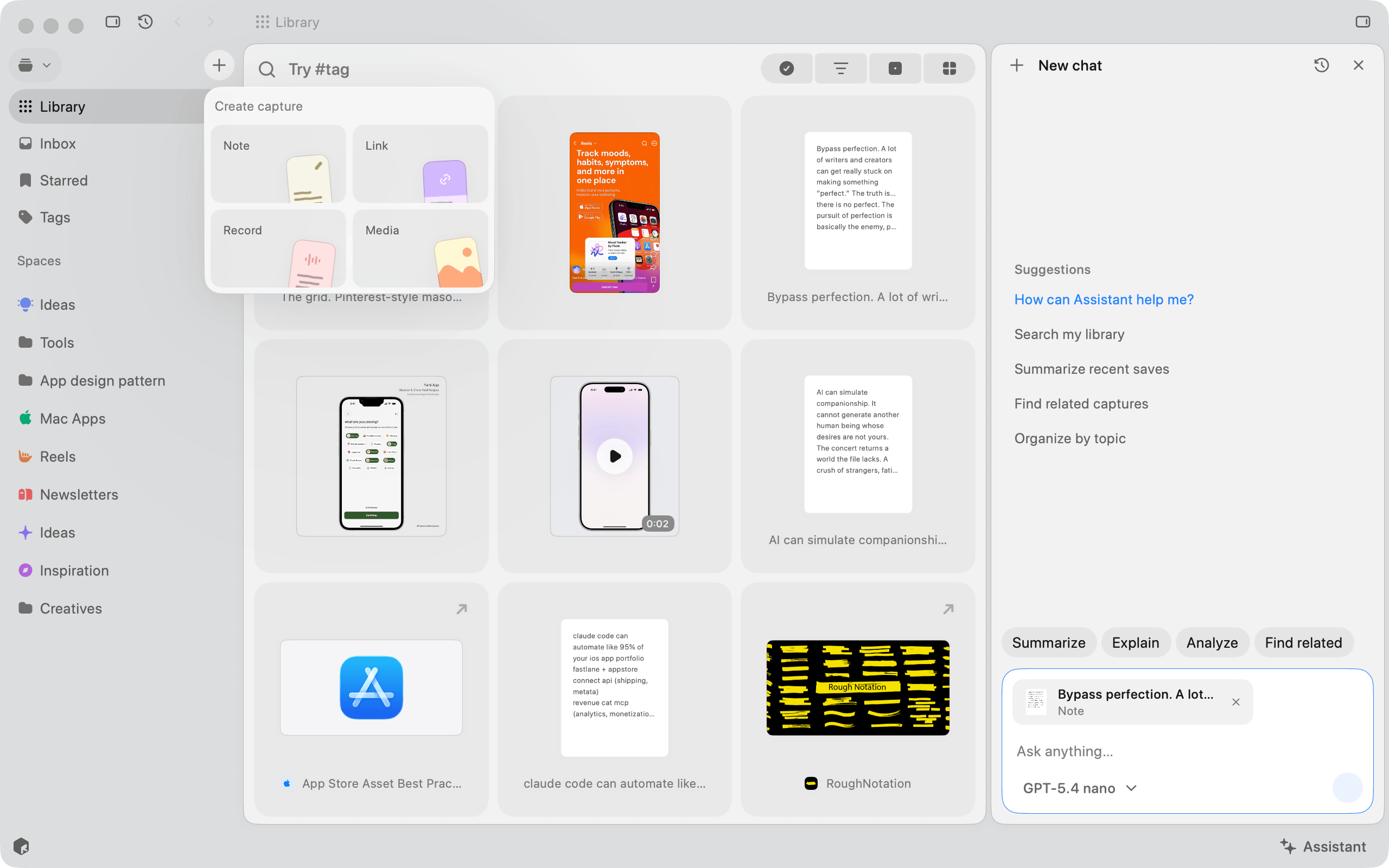Close the assistant chat panel
Screen dimensions: 1389x868
pyautogui.click(x=1358, y=65)
